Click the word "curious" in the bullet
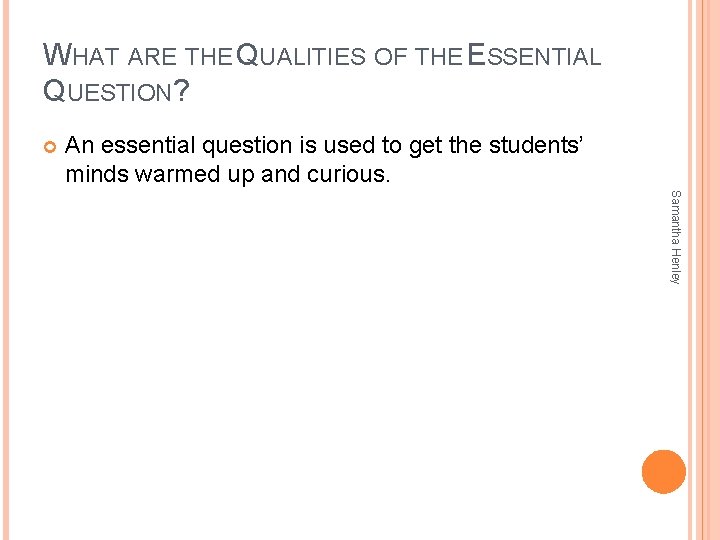 349,174
